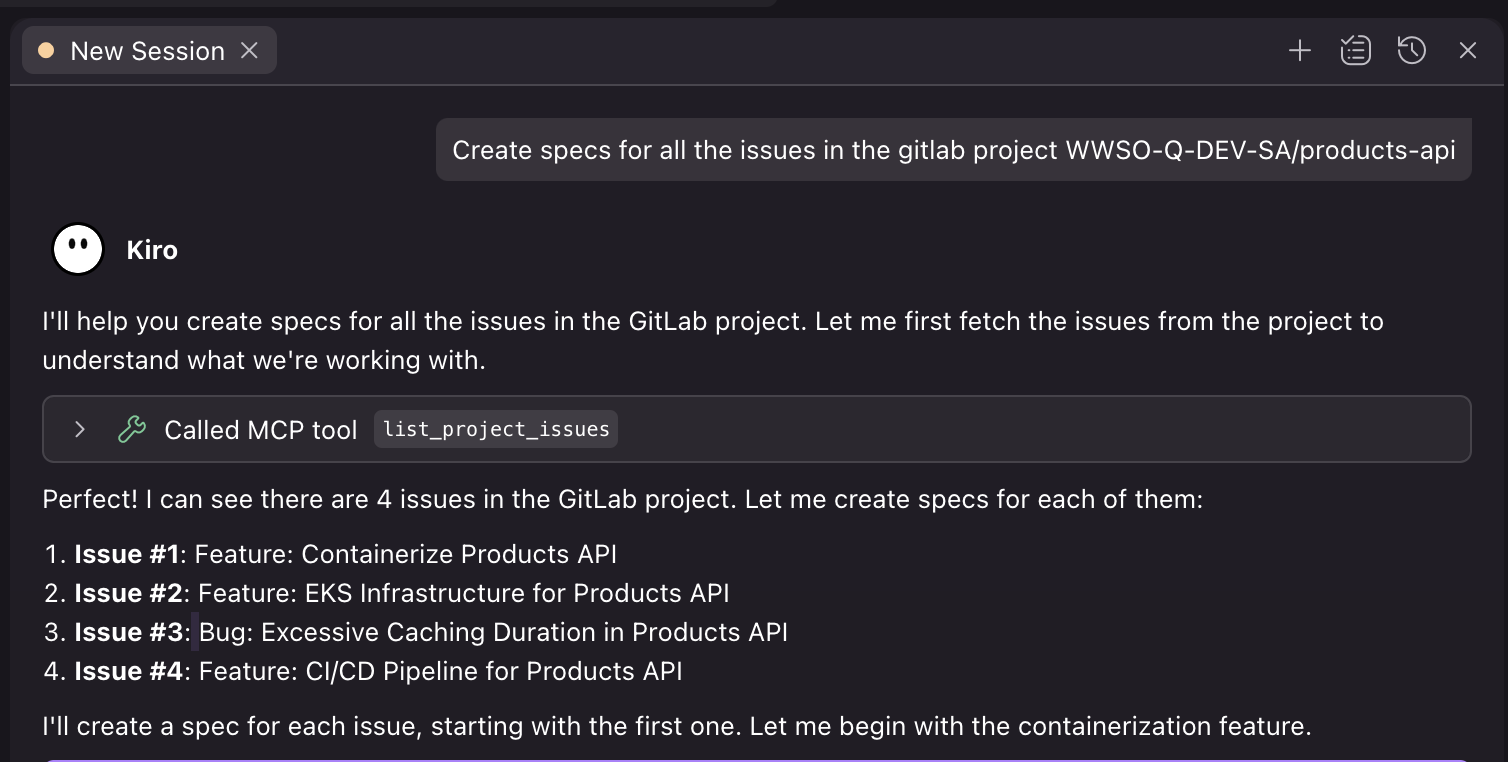Image resolution: width=1508 pixels, height=762 pixels.
Task: Close the New Session tab with its X
Action: (x=249, y=50)
